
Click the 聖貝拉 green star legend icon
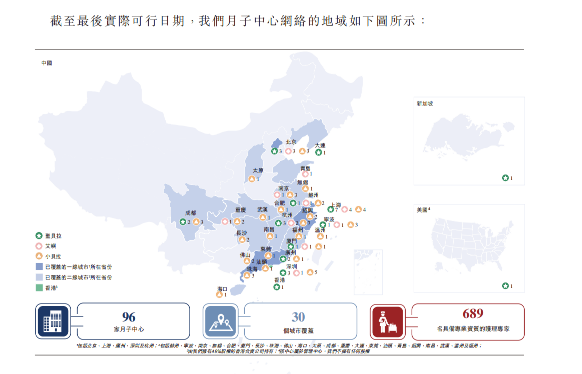(39, 236)
